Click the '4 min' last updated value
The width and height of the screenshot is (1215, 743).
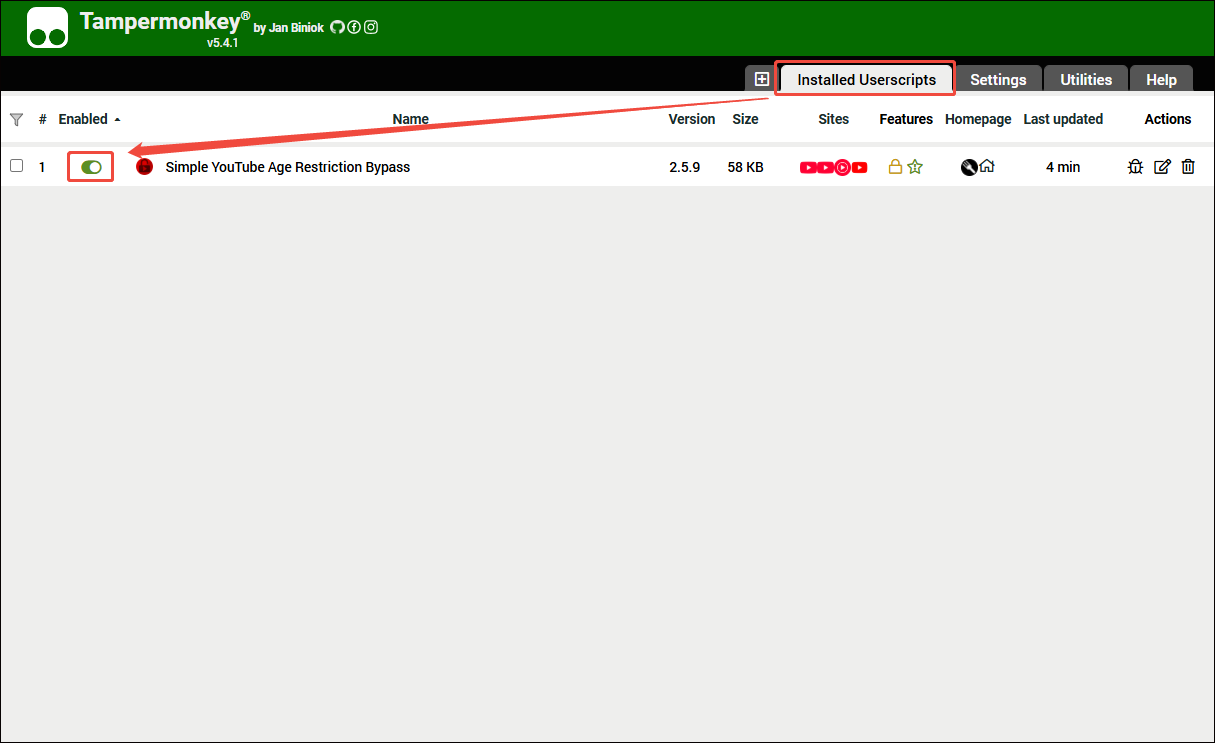tap(1063, 167)
